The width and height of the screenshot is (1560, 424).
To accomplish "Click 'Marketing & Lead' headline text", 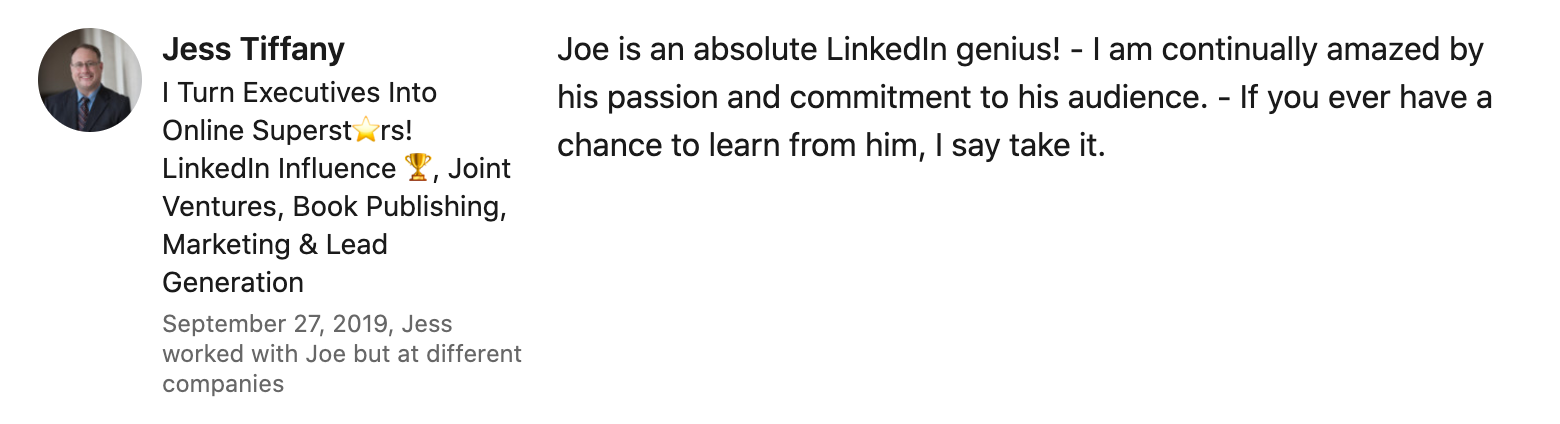I will pyautogui.click(x=275, y=245).
